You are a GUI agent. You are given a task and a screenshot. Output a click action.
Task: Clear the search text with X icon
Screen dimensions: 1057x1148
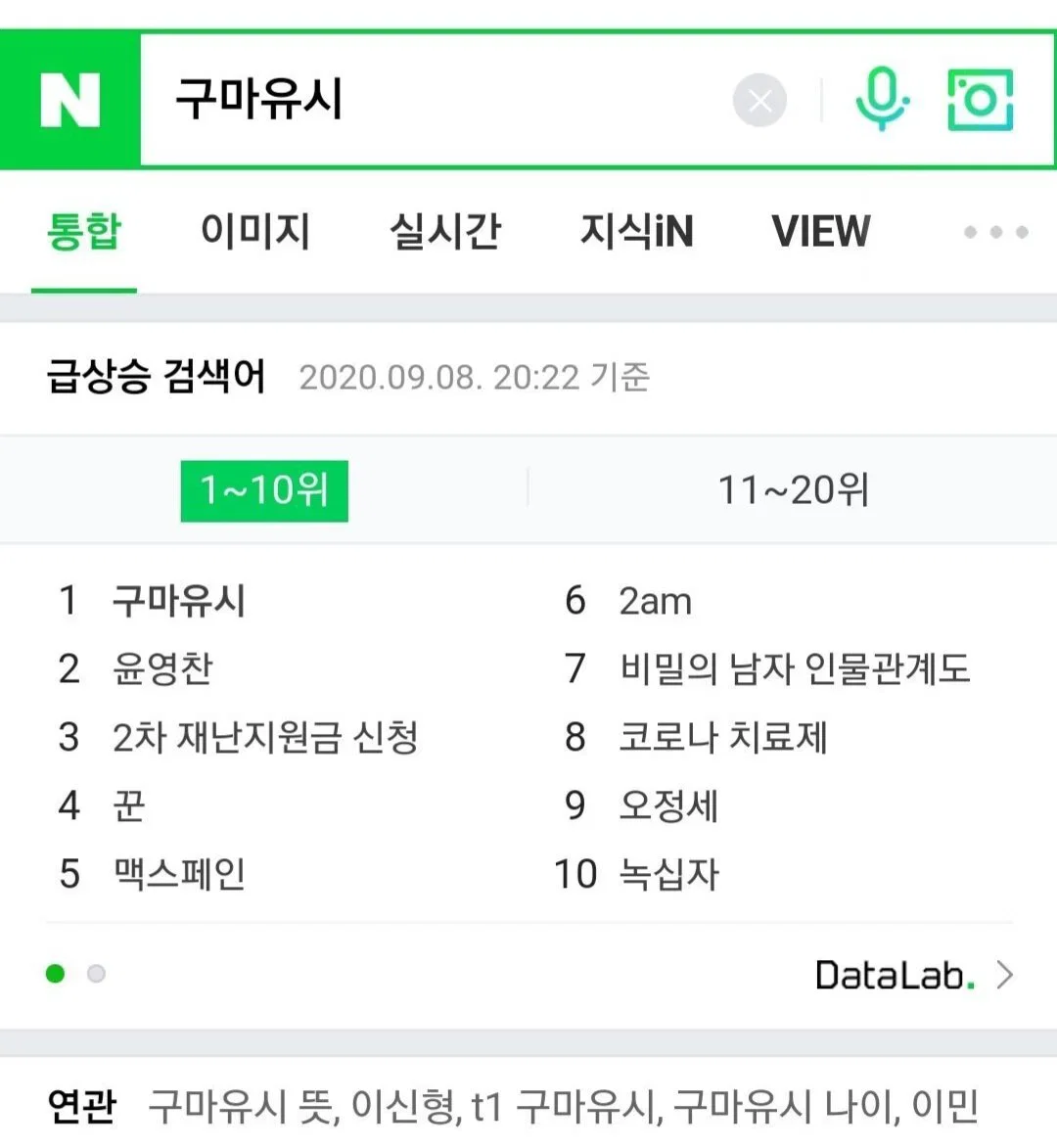click(x=759, y=100)
